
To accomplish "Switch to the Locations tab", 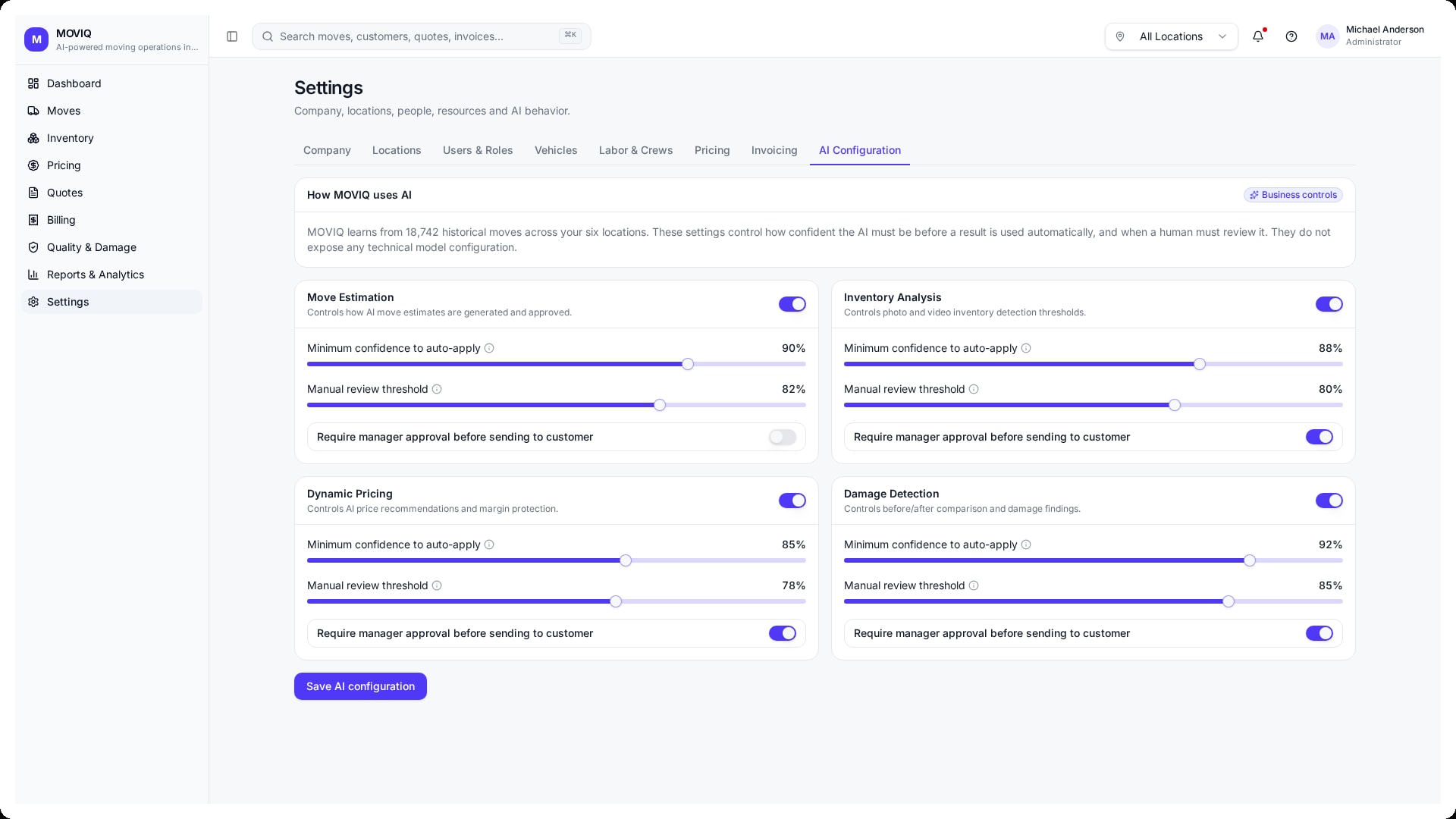I will click(x=397, y=150).
